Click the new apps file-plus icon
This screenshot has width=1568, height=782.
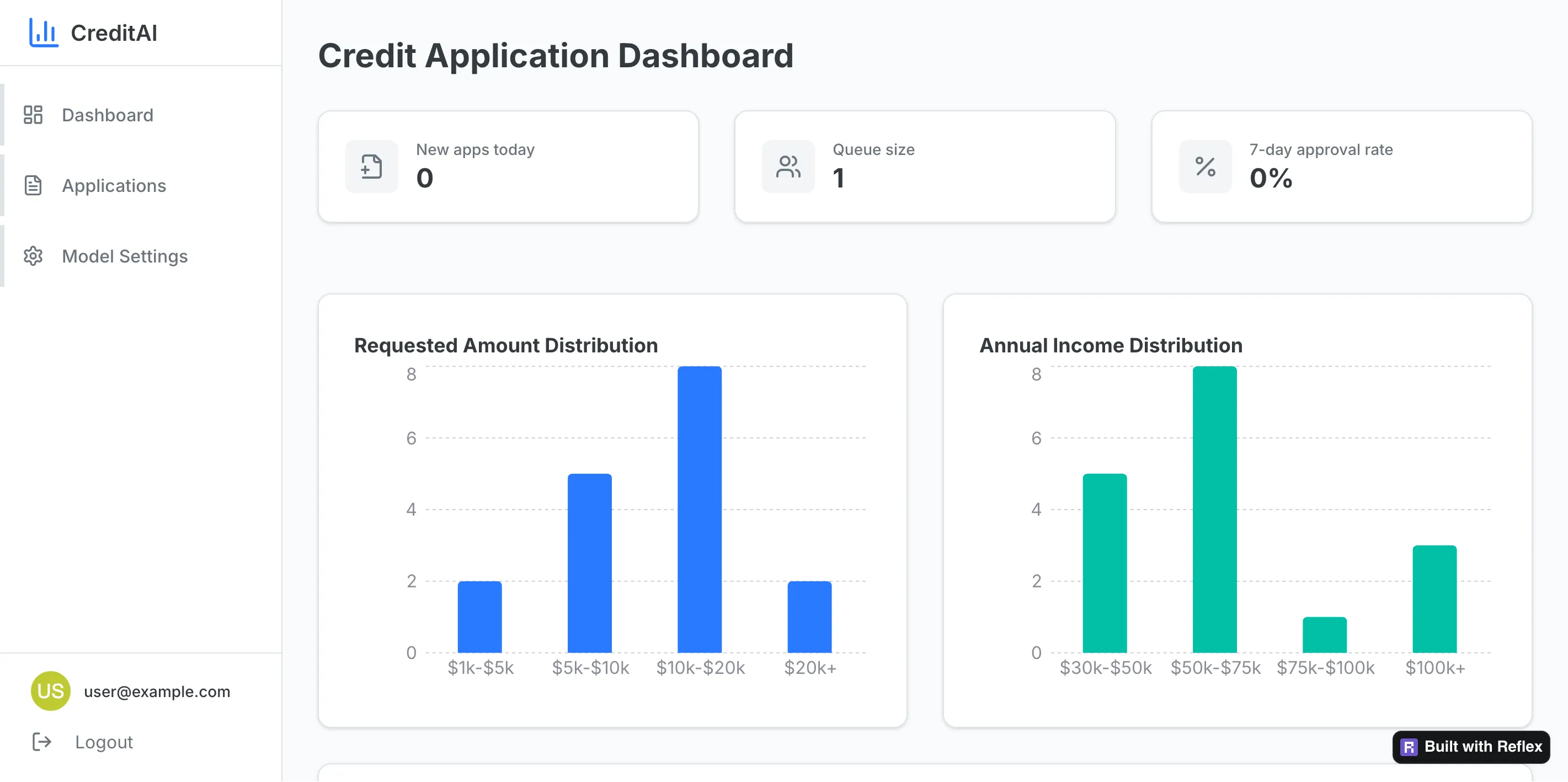click(x=371, y=167)
